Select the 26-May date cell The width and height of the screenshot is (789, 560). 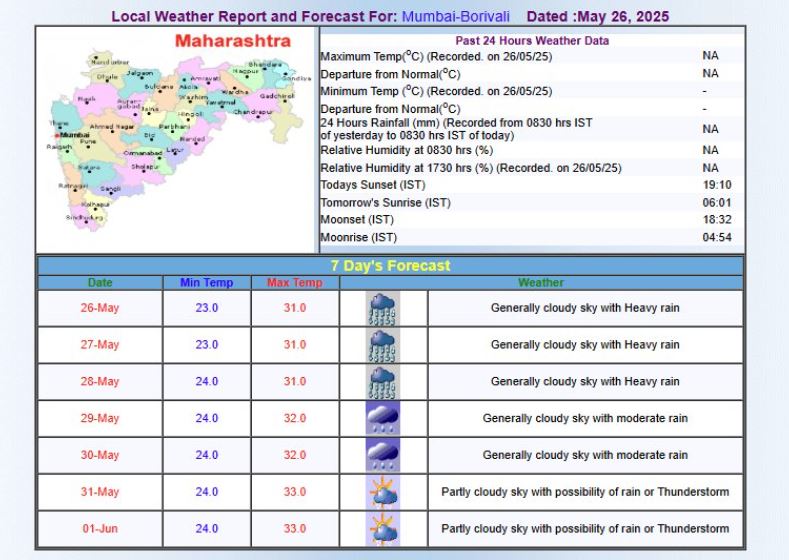pos(100,308)
